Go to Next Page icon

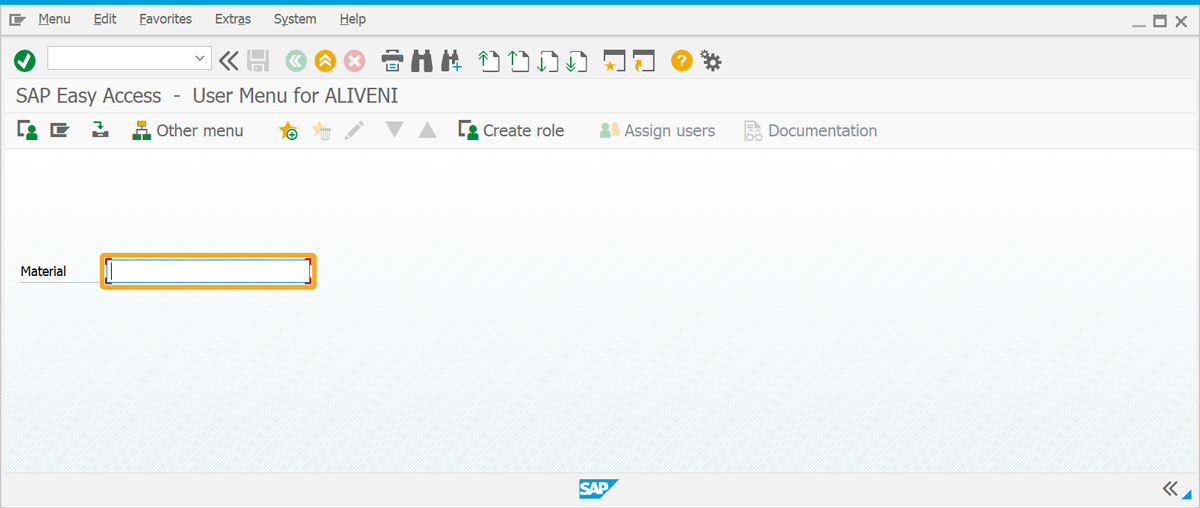click(x=547, y=61)
